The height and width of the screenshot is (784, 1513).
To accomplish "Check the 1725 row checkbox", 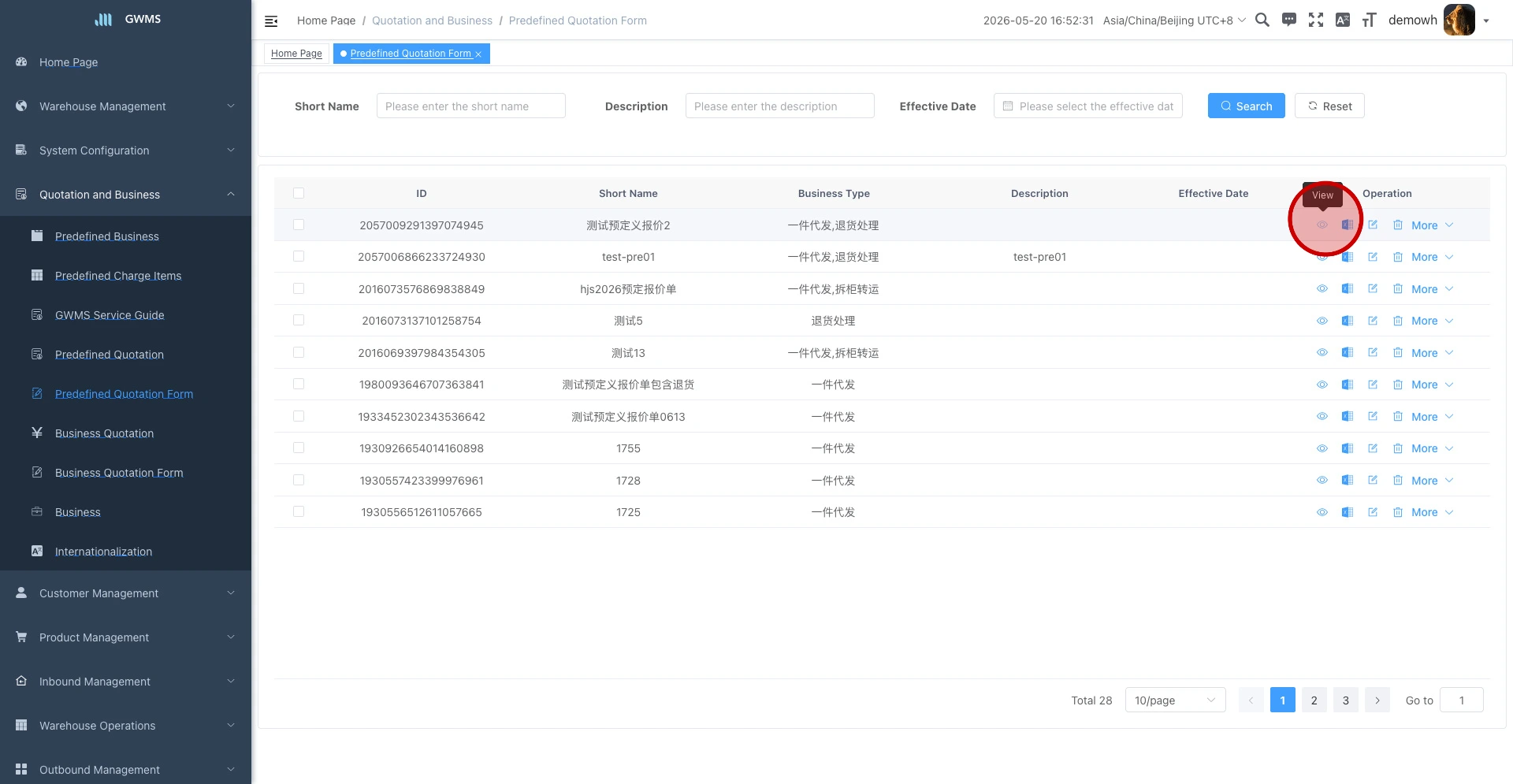I will point(299,511).
